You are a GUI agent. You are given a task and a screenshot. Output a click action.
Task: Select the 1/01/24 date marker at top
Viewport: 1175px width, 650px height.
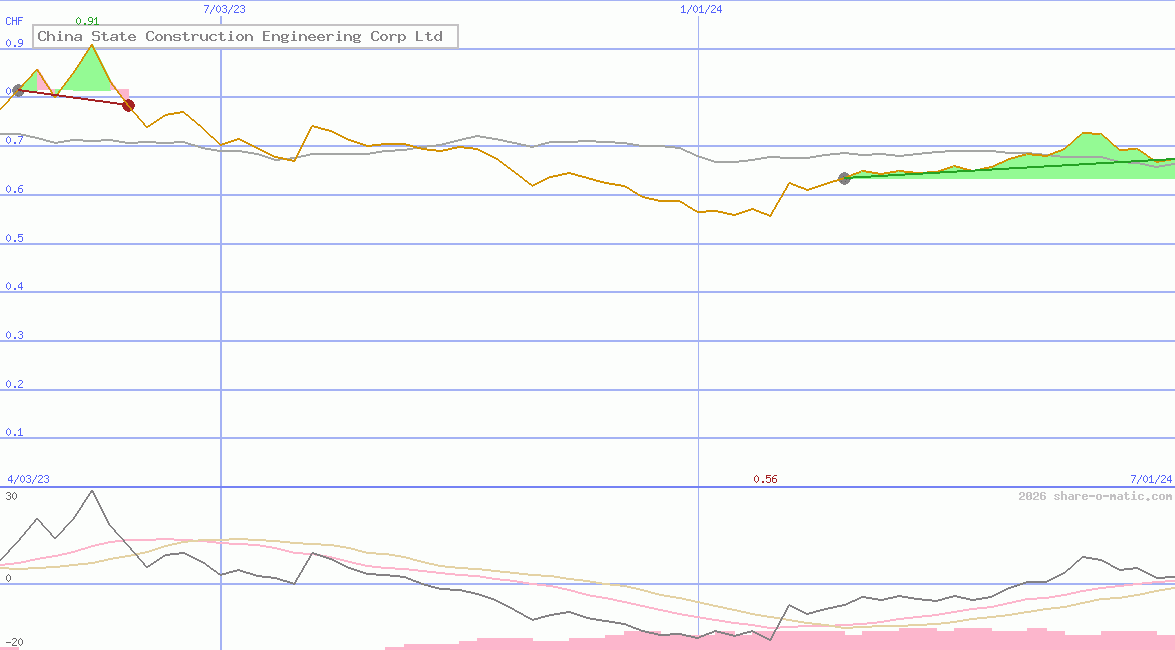click(701, 9)
